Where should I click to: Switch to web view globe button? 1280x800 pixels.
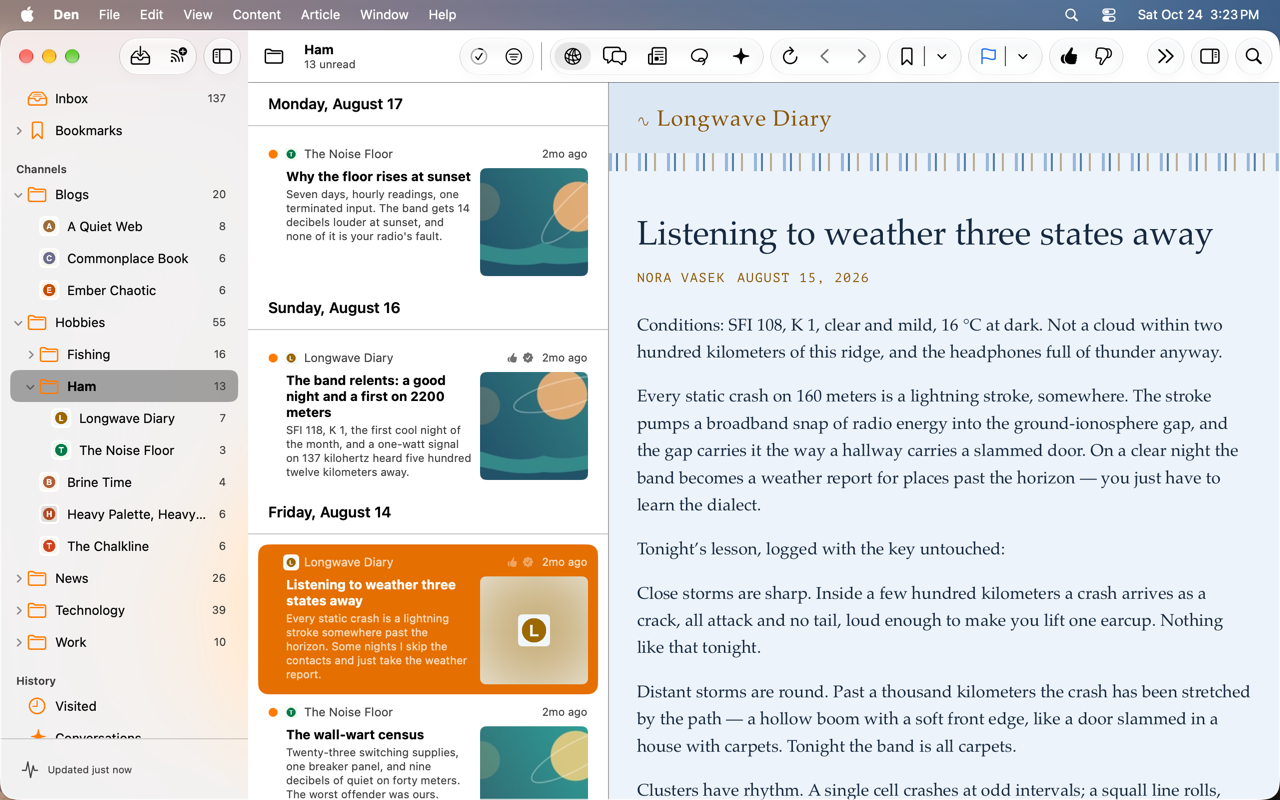click(x=573, y=57)
